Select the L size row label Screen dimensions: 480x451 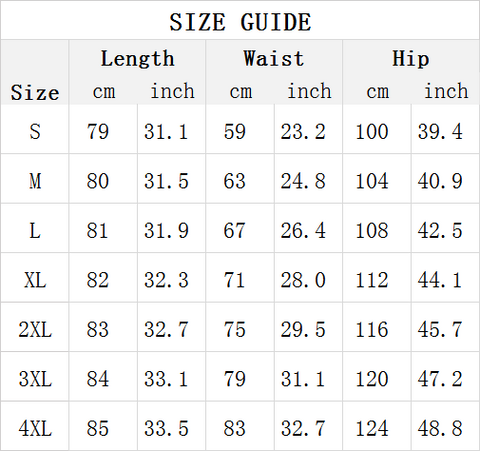point(35,231)
